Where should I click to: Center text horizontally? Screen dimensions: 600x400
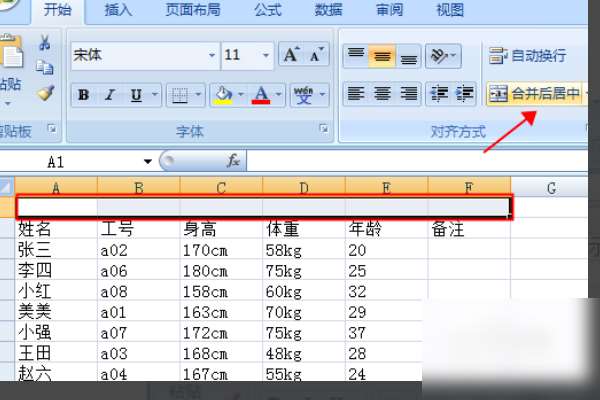382,93
